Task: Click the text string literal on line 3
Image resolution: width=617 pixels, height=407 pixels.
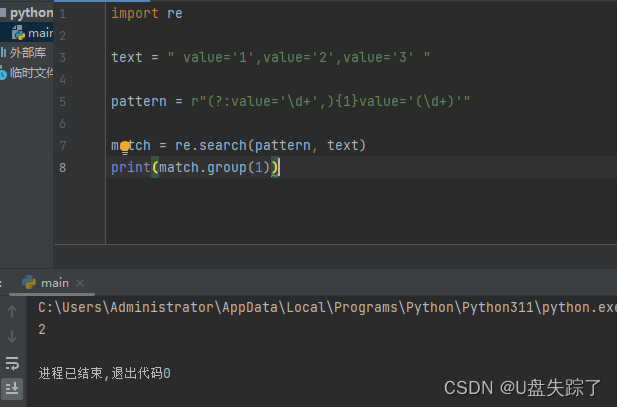Action: pyautogui.click(x=299, y=57)
